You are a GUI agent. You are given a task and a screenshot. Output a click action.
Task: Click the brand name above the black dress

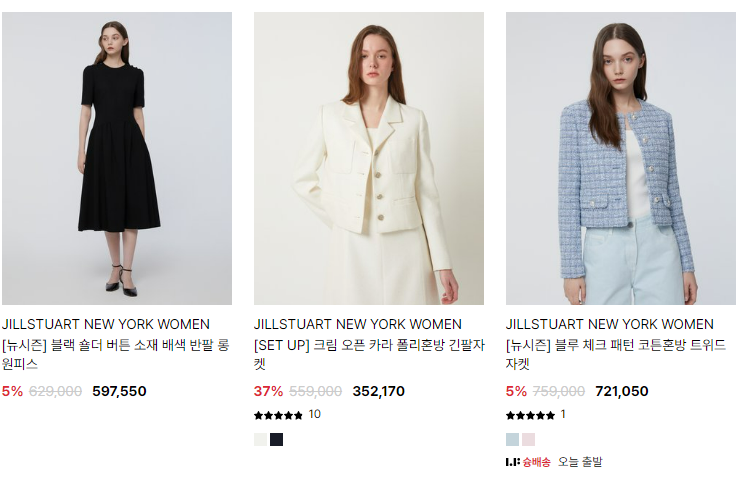click(106, 324)
